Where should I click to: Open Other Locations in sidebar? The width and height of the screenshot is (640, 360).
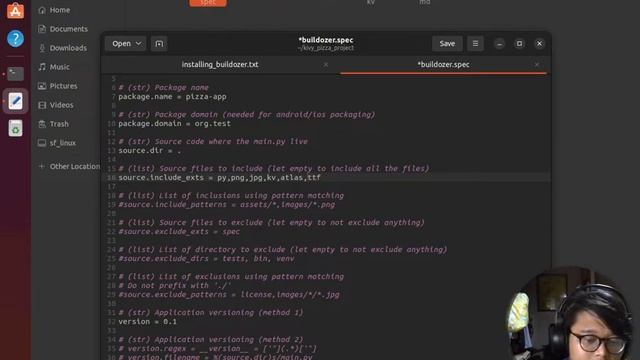coord(75,167)
